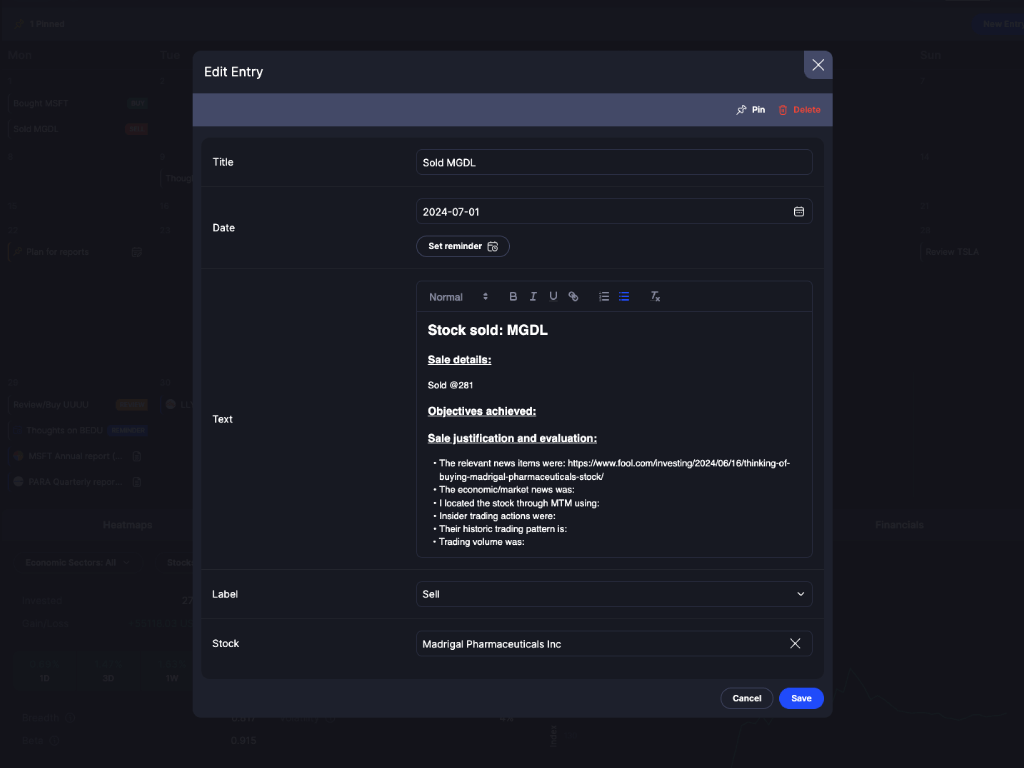
Task: Click bullet 'I located the stock through MTM using:'
Action: [519, 503]
